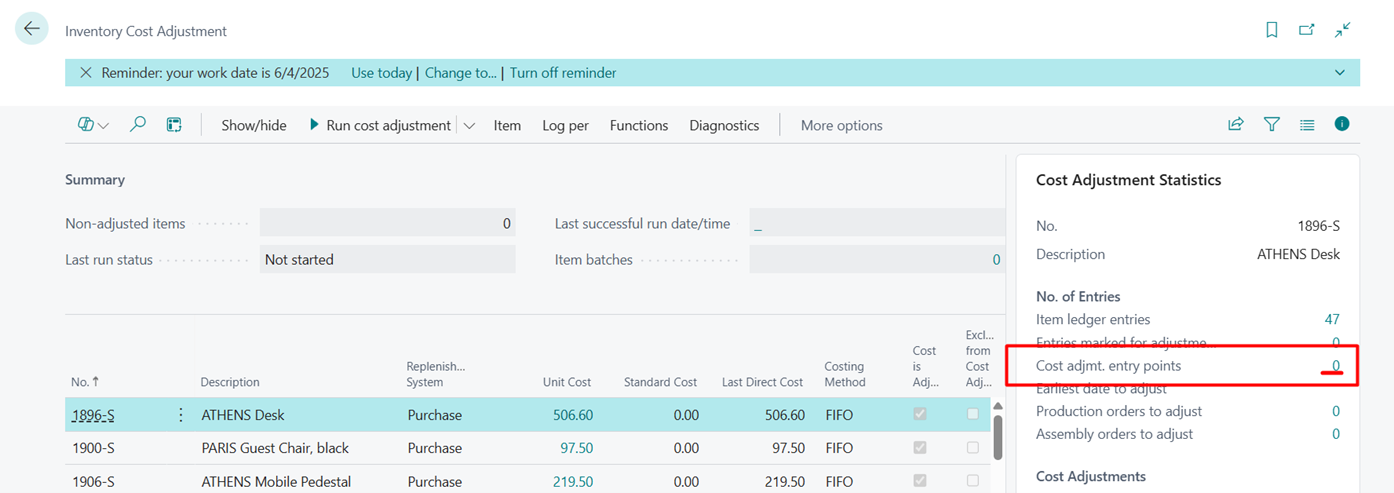This screenshot has width=1394, height=493.
Task: Click Last Direct Cost 97.50 cell
Action: point(787,448)
